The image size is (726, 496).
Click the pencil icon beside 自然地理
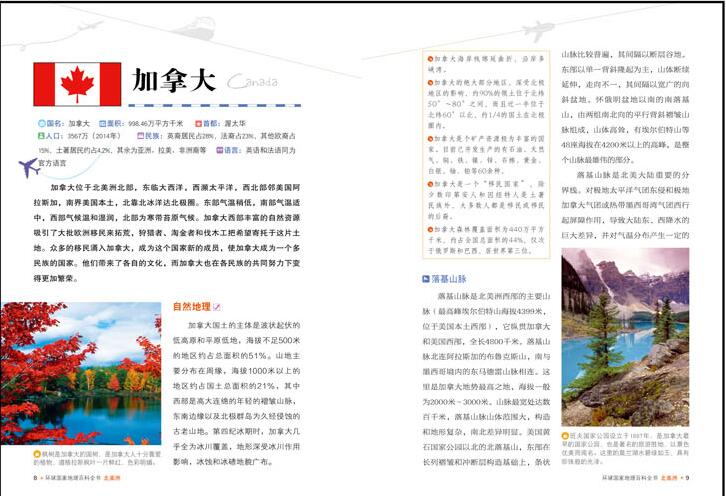click(218, 307)
